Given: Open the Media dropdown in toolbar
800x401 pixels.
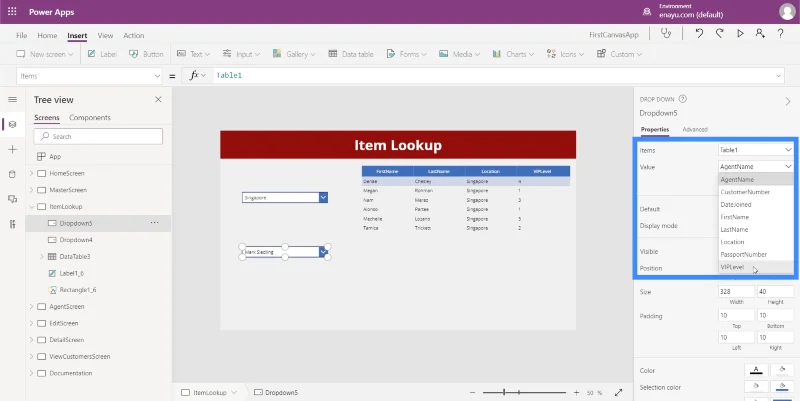Looking at the screenshot, I should [459, 54].
